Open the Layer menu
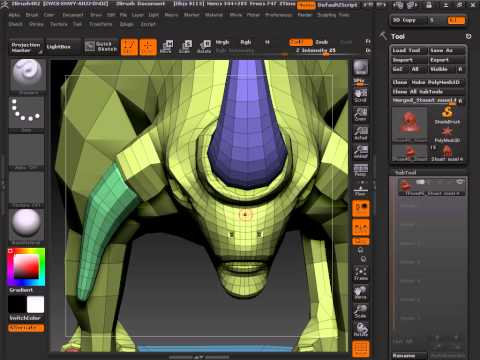Image resolution: width=480 pixels, height=360 pixels. tap(138, 15)
